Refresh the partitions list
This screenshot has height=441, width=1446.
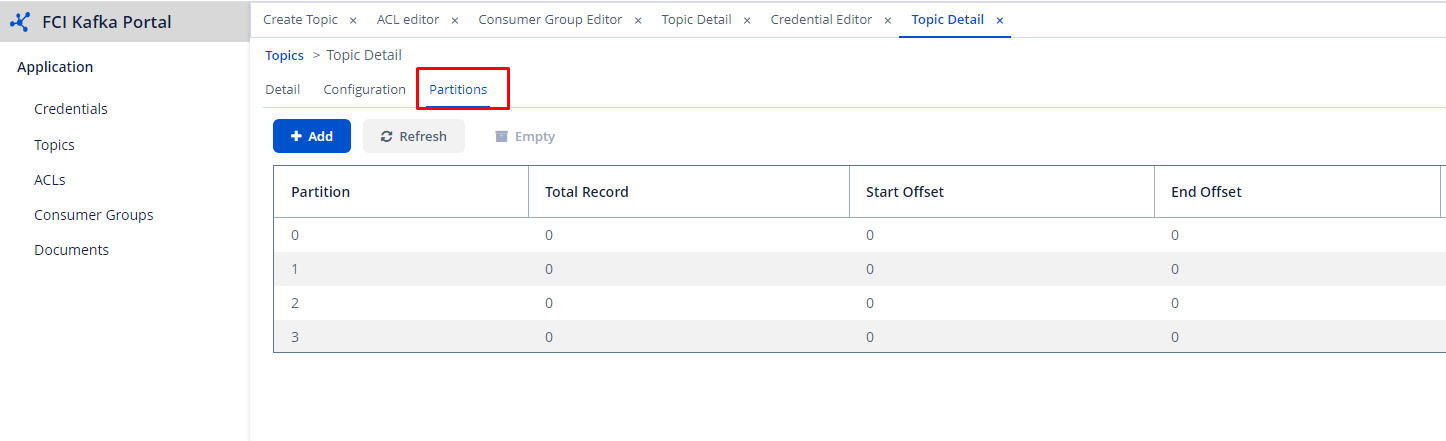pyautogui.click(x=414, y=136)
